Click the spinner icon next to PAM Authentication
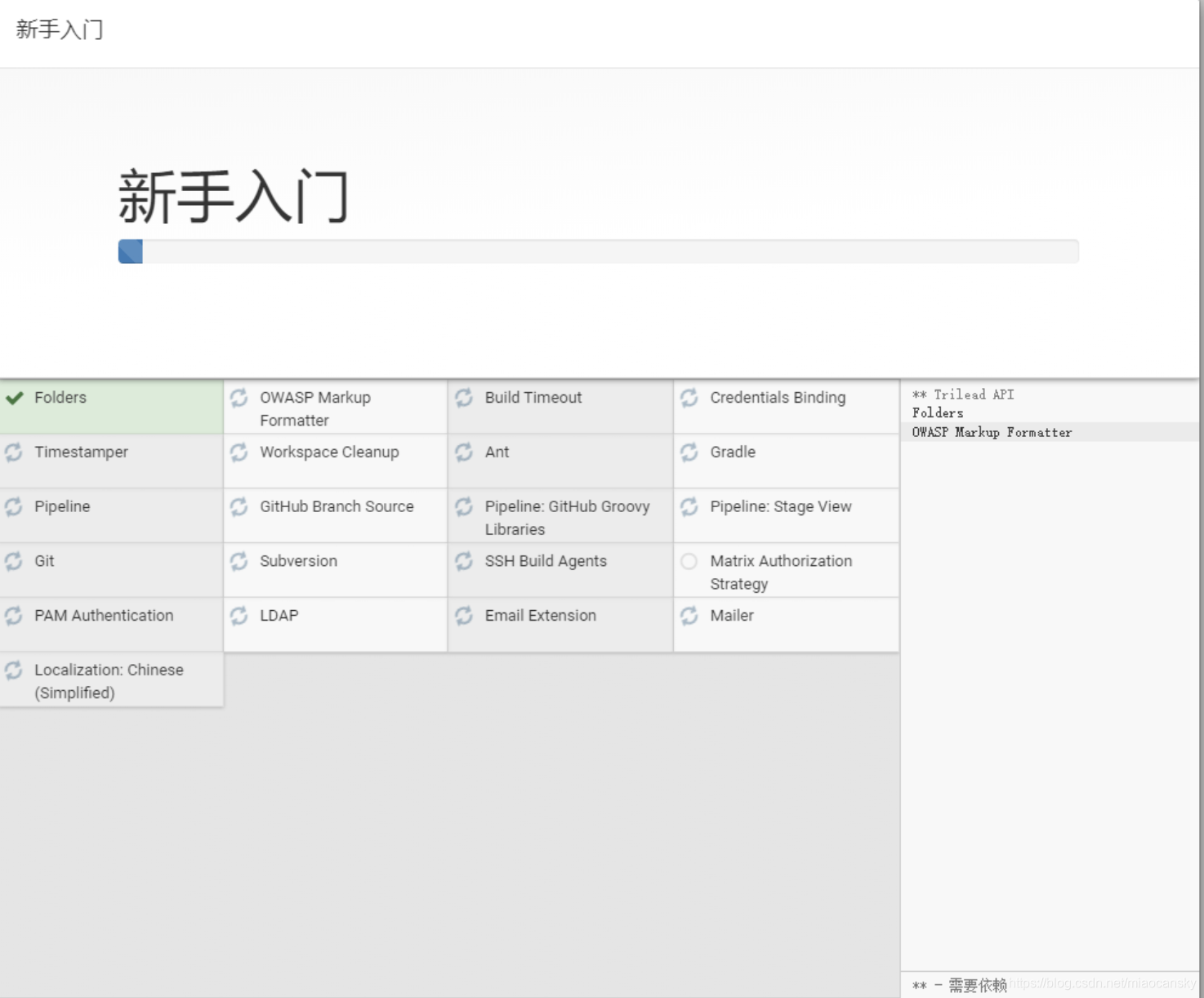 coord(14,616)
